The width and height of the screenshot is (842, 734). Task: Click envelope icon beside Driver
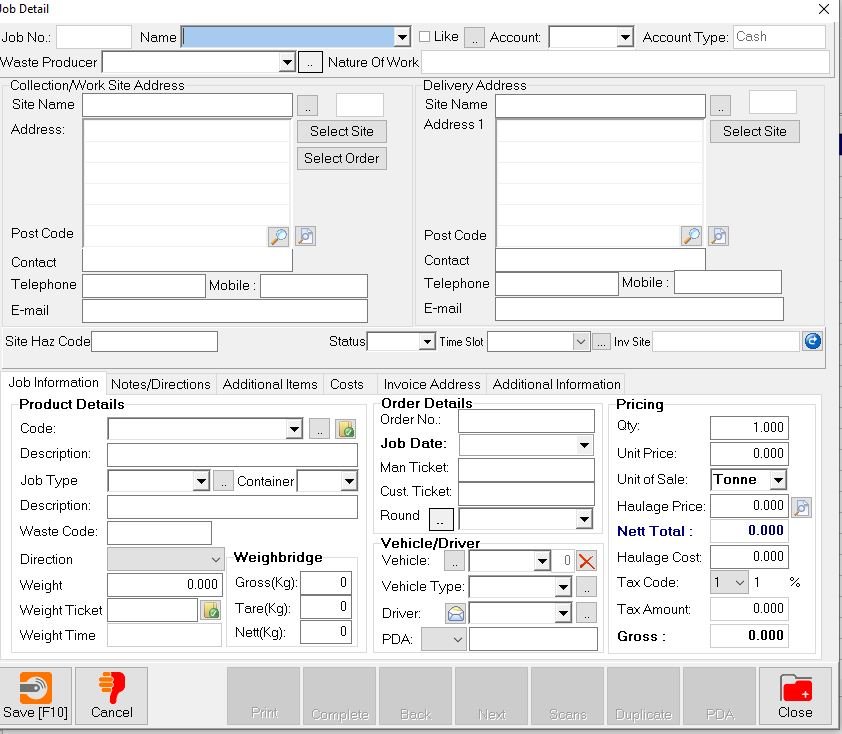point(455,613)
